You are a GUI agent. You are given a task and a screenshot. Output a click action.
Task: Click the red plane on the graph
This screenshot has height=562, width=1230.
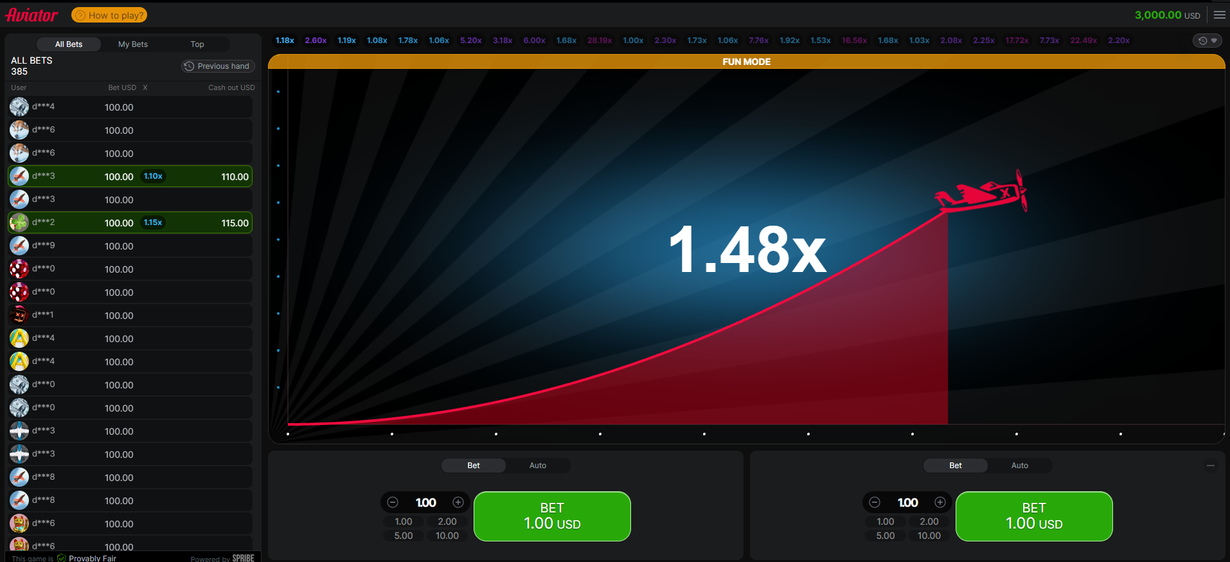coord(982,192)
